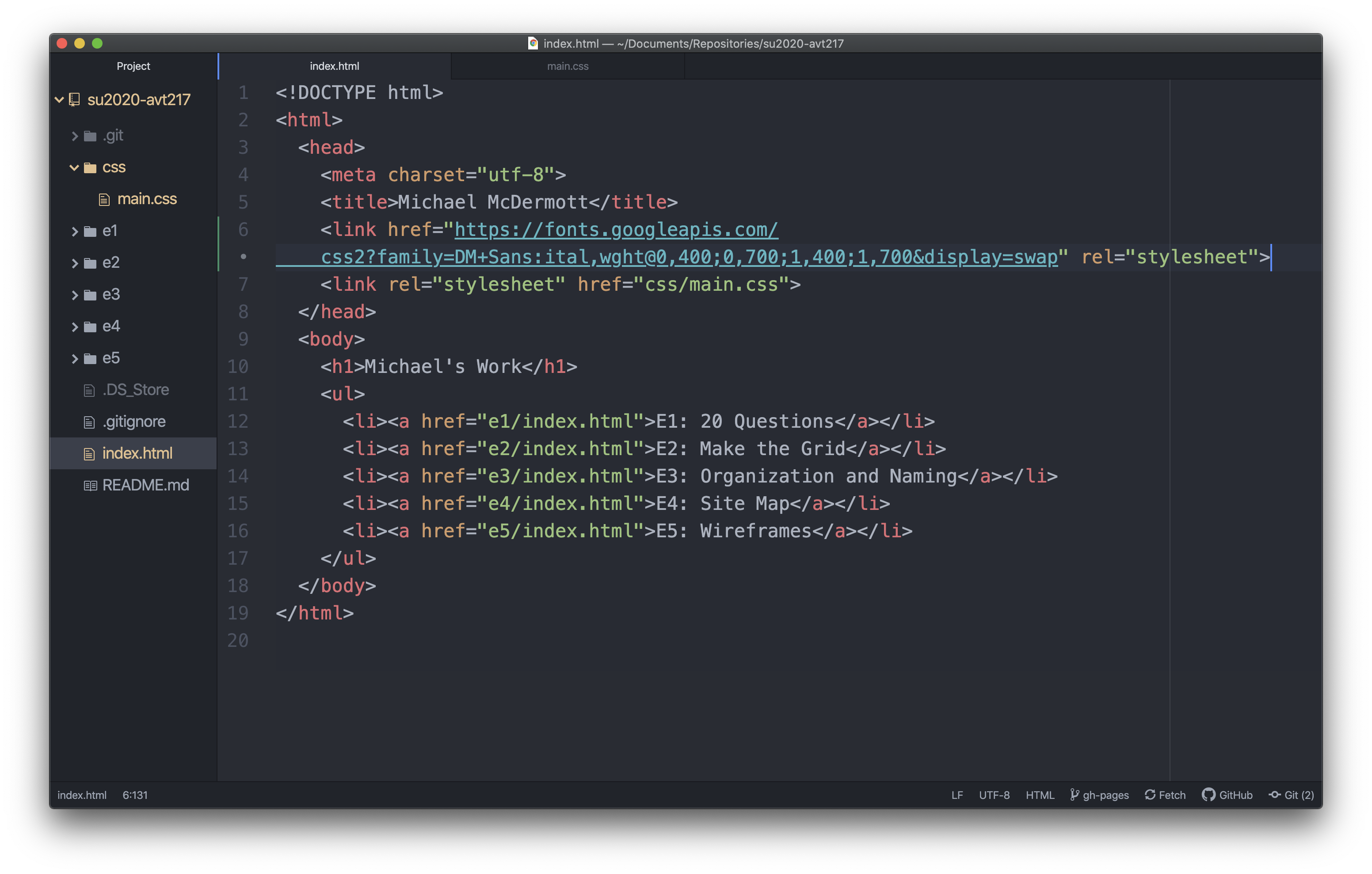Click the e4 folder icon

[x=90, y=327]
